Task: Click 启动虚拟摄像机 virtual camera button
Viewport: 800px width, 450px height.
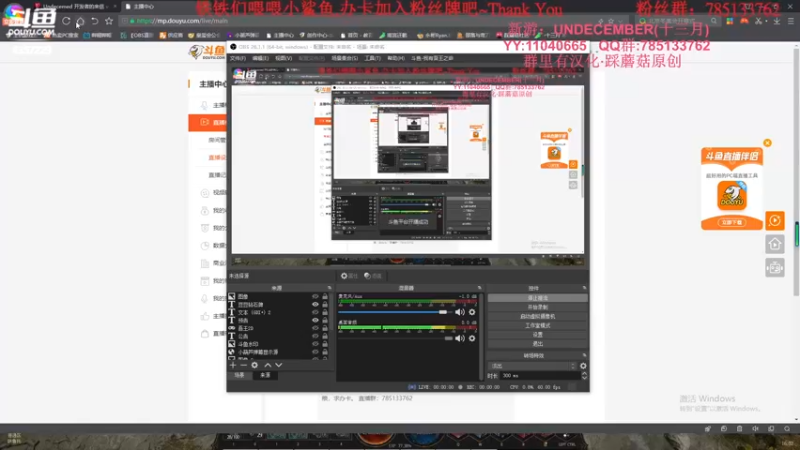Action: point(537,316)
